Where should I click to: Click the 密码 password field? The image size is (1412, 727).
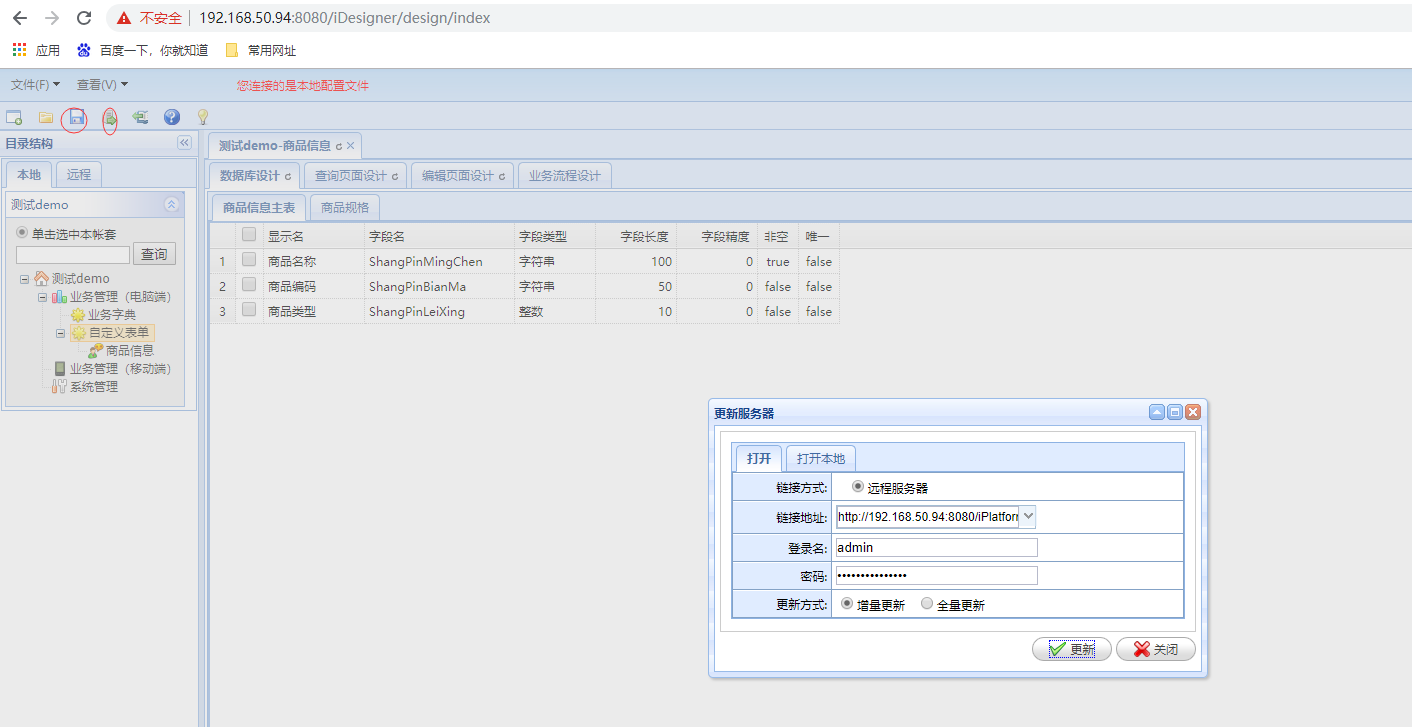[x=936, y=575]
